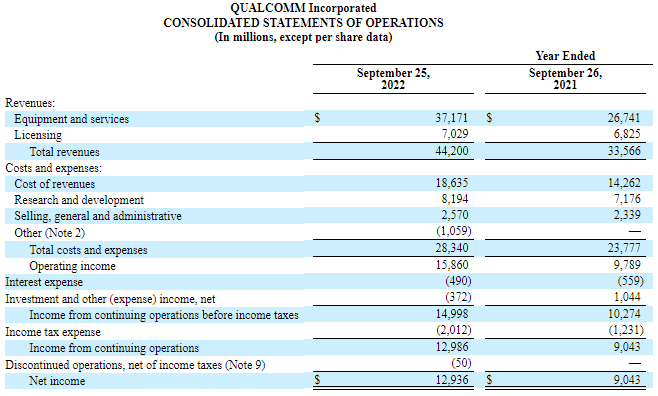Image resolution: width=658 pixels, height=396 pixels.
Task: Click the 2021 net income value 9,043
Action: 627,380
